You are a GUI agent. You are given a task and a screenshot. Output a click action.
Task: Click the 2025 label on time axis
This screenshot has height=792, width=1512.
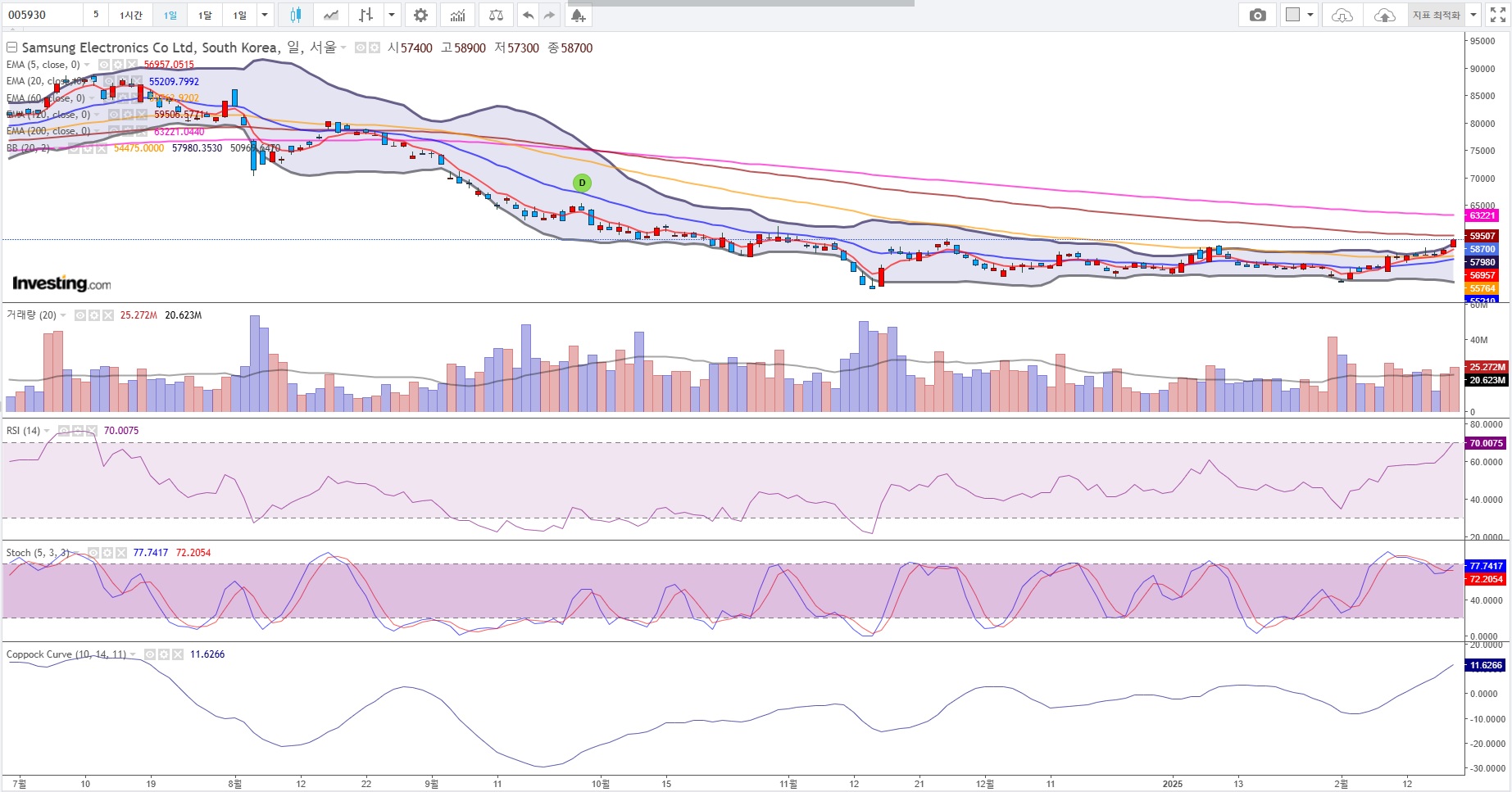tap(1173, 784)
